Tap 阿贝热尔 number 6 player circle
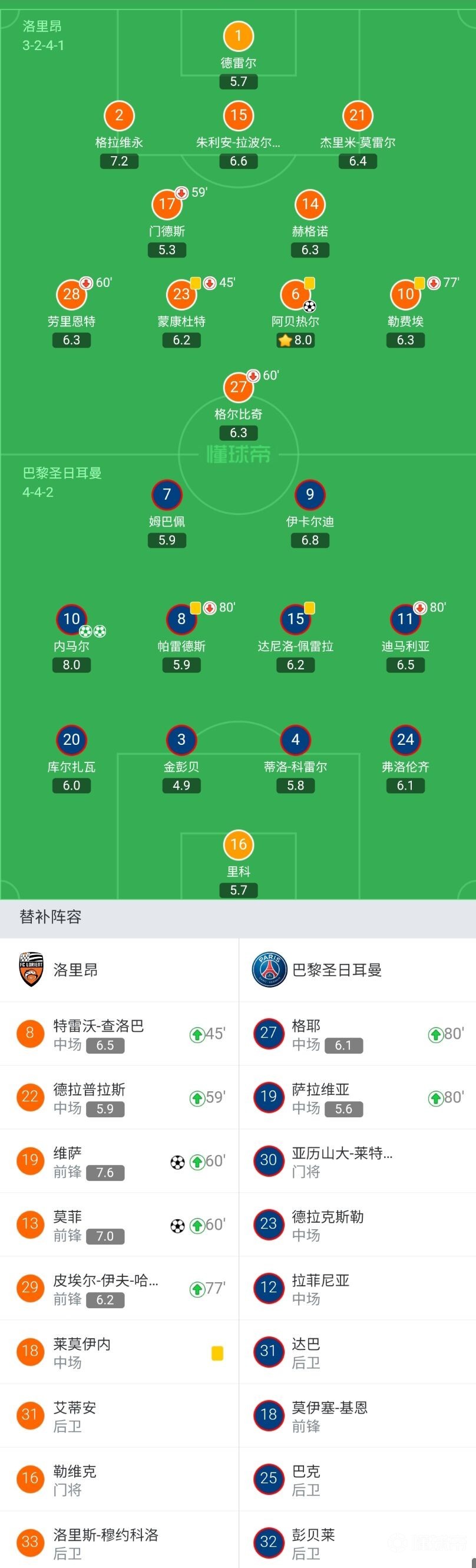 (x=295, y=294)
